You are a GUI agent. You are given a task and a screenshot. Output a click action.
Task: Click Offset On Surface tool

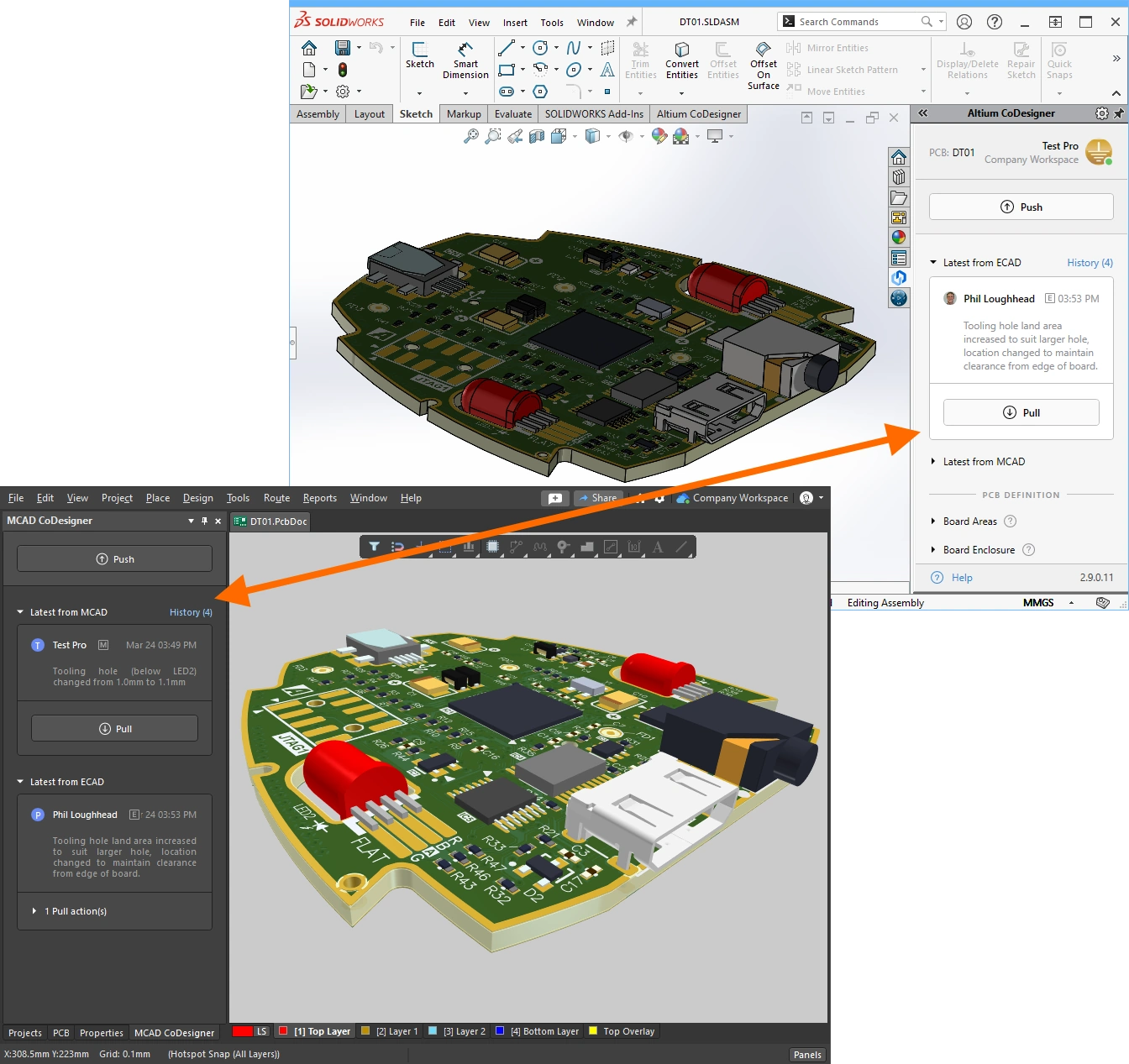[764, 66]
